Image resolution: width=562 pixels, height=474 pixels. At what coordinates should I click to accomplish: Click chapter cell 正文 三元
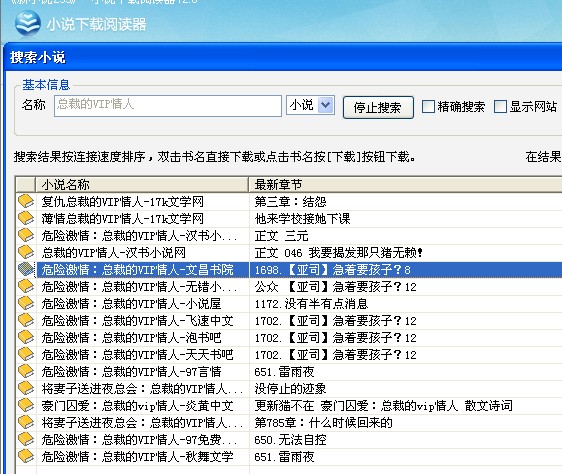point(281,236)
